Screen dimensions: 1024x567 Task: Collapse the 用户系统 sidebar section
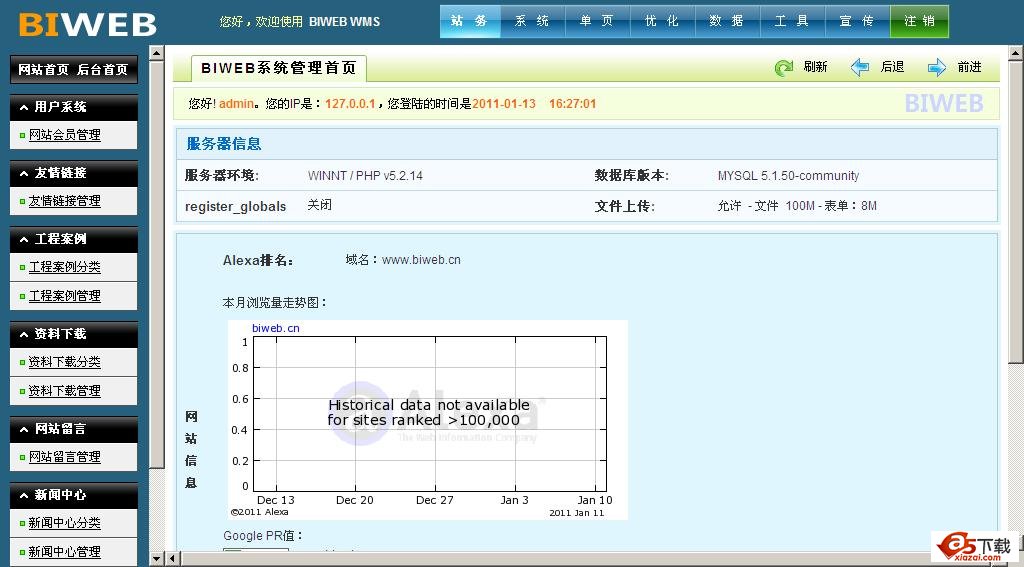[x=73, y=107]
